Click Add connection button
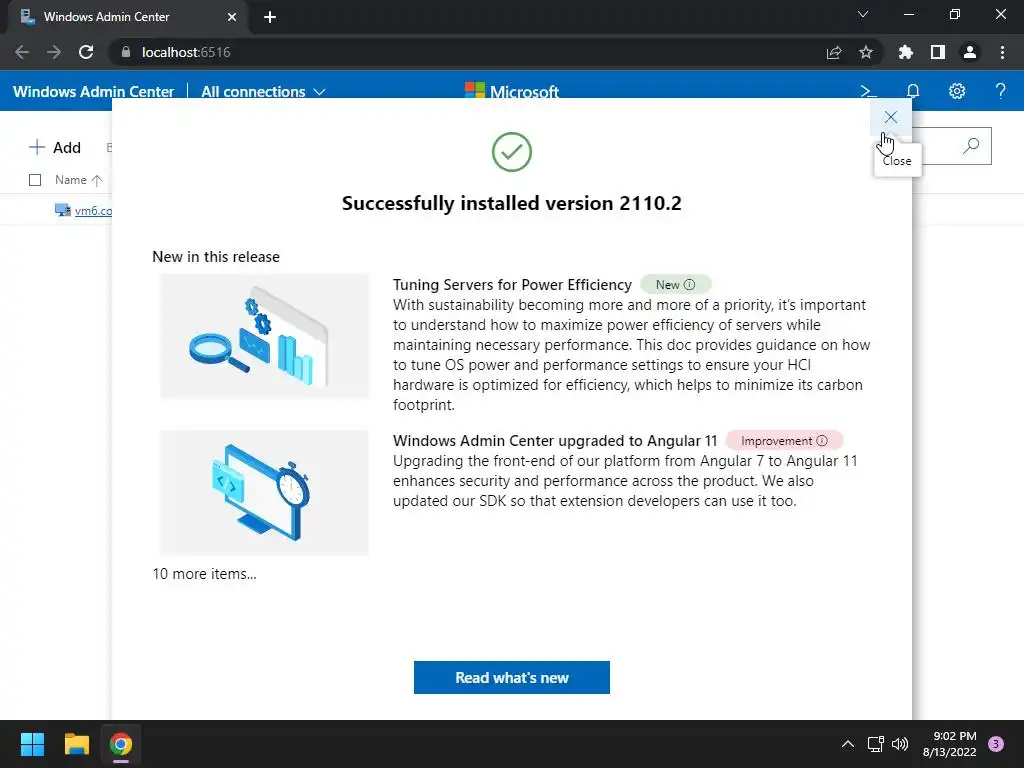Viewport: 1024px width, 768px height. (55, 148)
